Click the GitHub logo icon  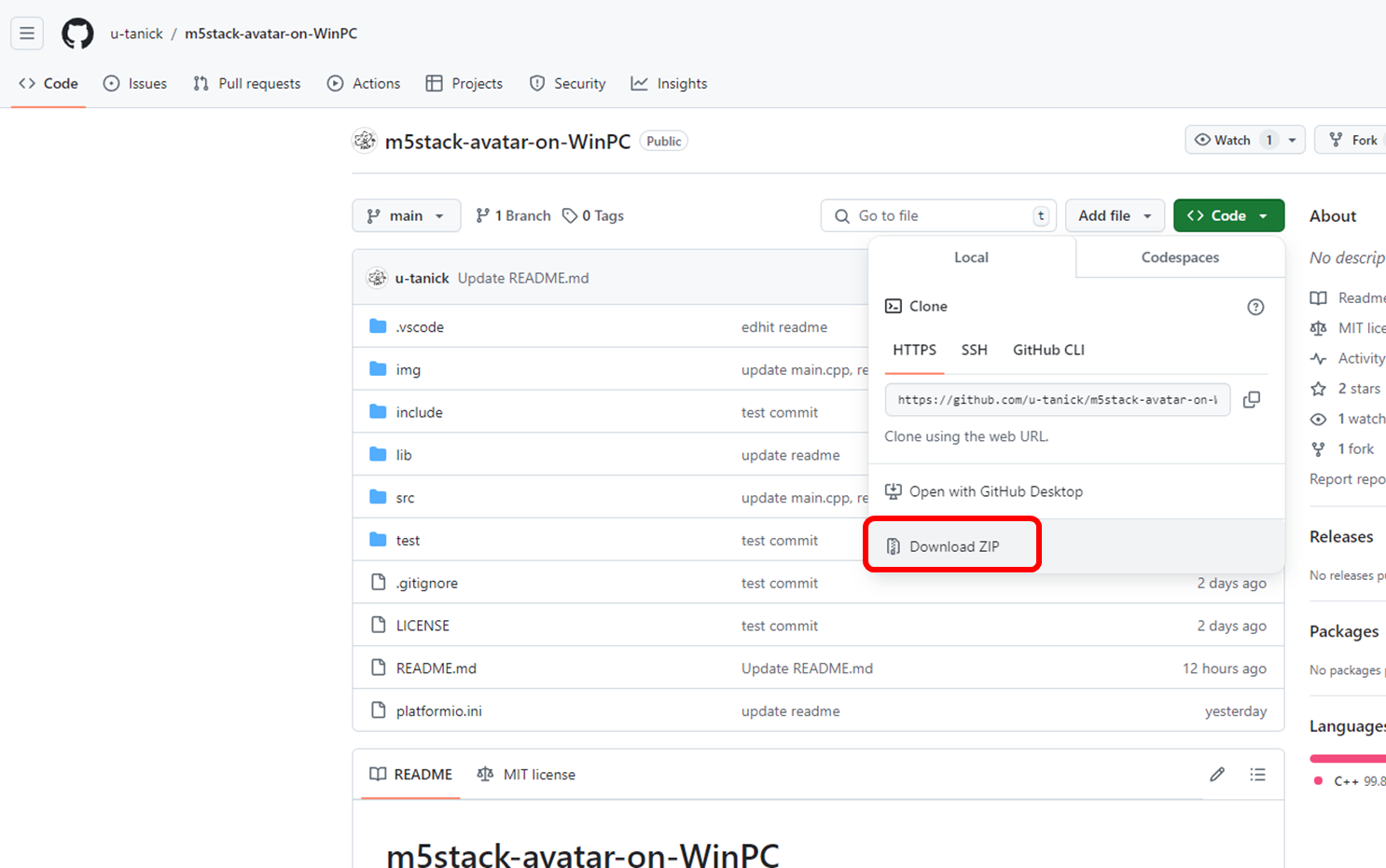(77, 34)
